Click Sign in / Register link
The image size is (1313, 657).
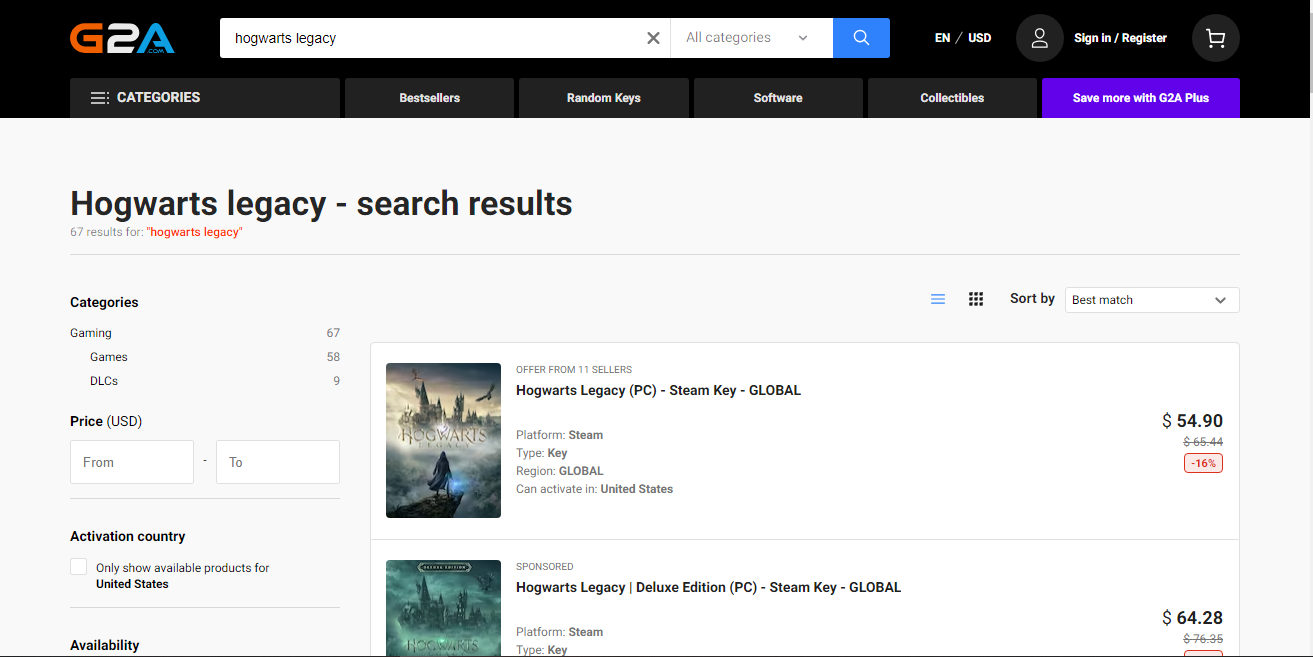click(x=1120, y=38)
